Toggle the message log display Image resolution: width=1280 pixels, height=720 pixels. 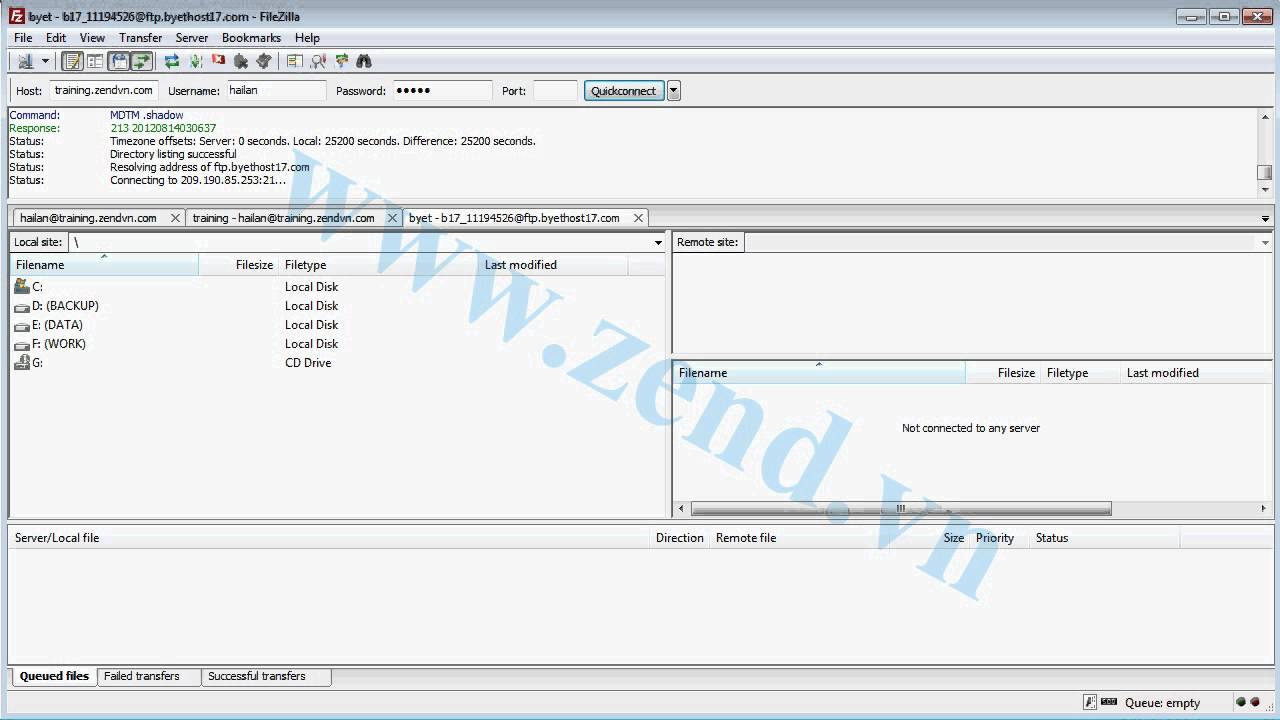(x=72, y=61)
